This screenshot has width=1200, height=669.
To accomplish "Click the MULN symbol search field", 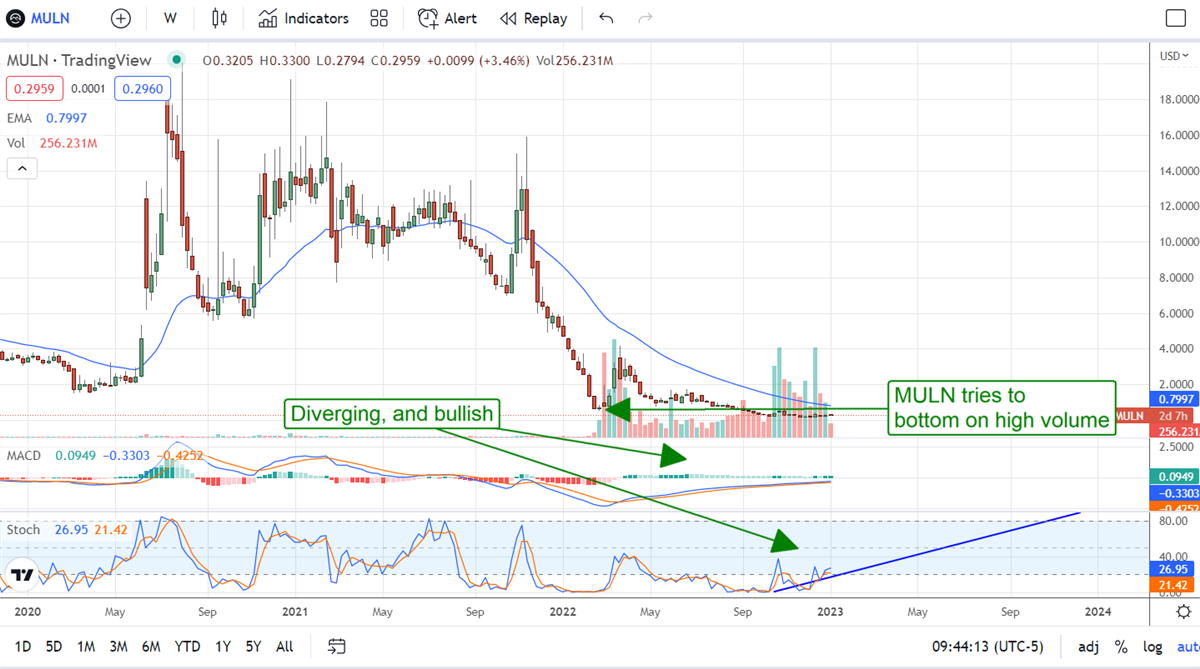I will click(50, 18).
